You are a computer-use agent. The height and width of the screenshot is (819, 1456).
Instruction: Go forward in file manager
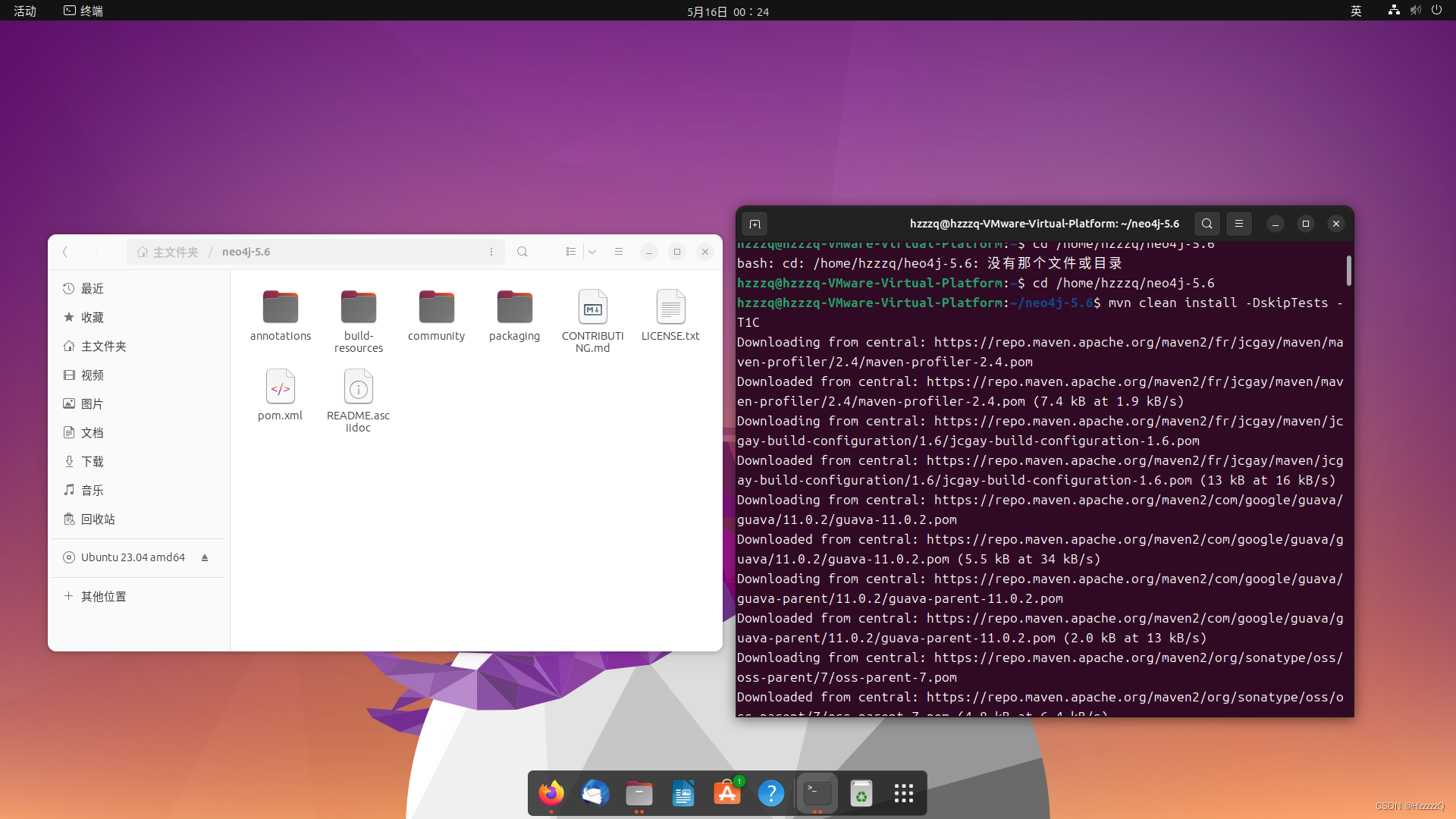(x=96, y=252)
